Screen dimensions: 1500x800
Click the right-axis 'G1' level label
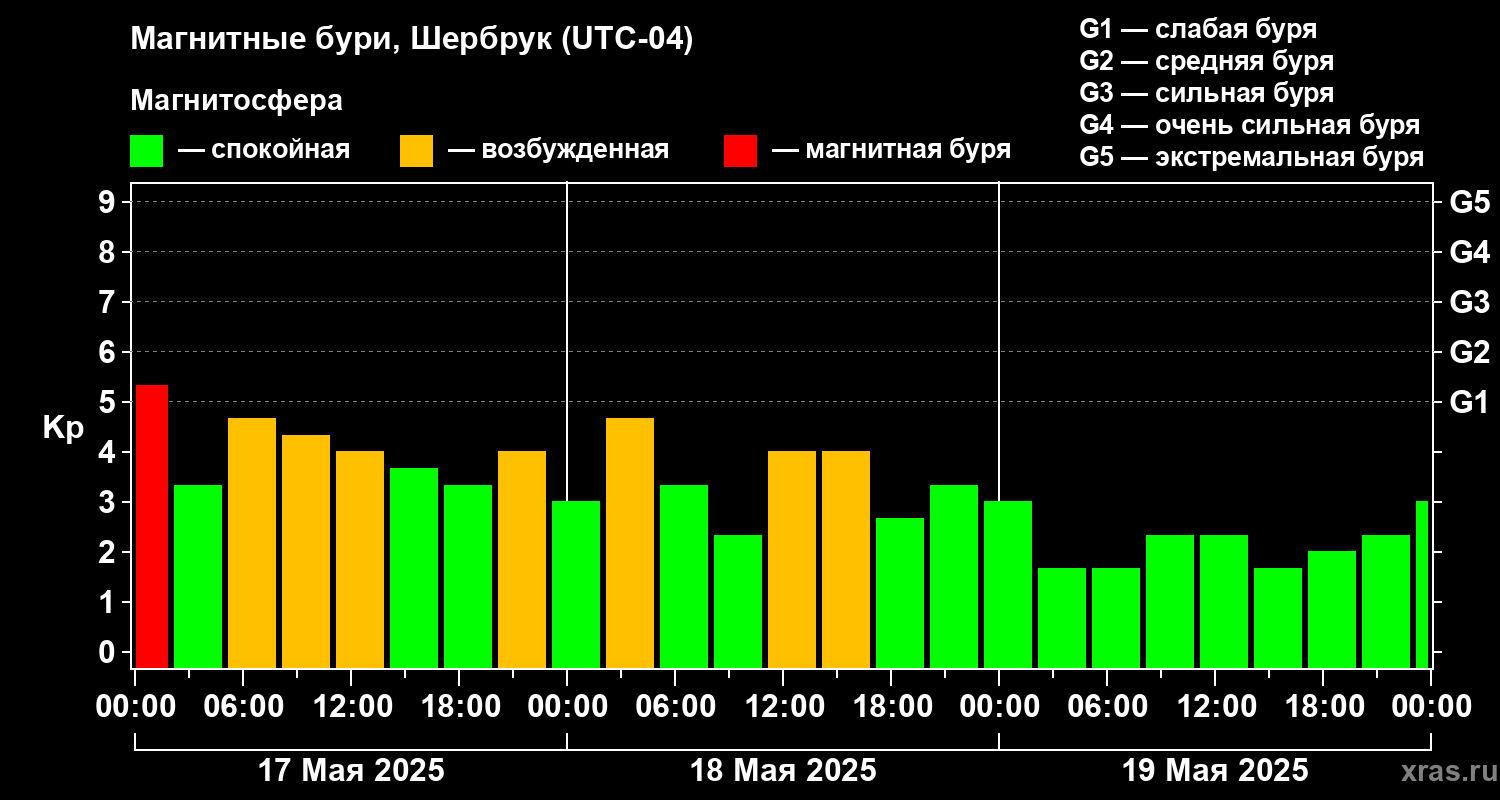(x=1469, y=402)
